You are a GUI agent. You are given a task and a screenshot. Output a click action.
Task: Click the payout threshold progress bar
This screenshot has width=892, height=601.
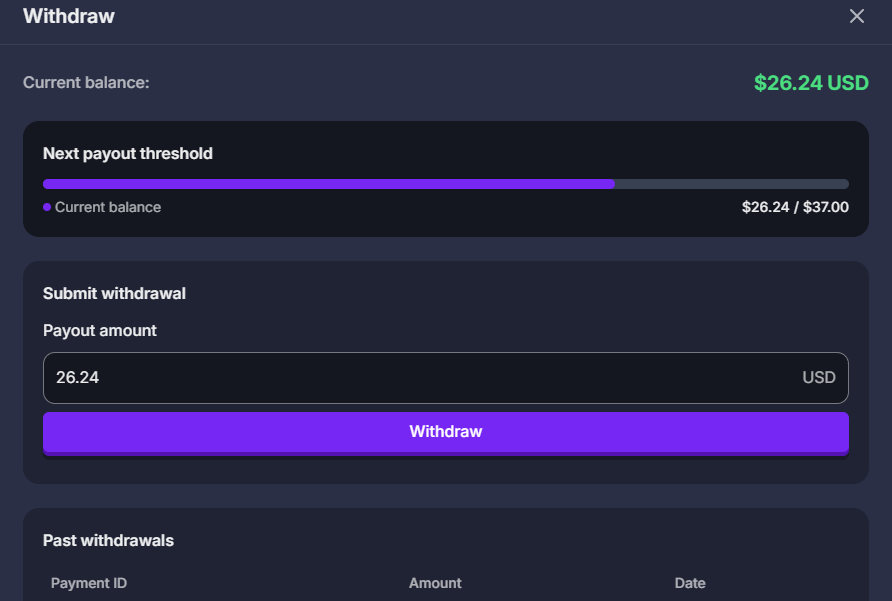(x=446, y=184)
